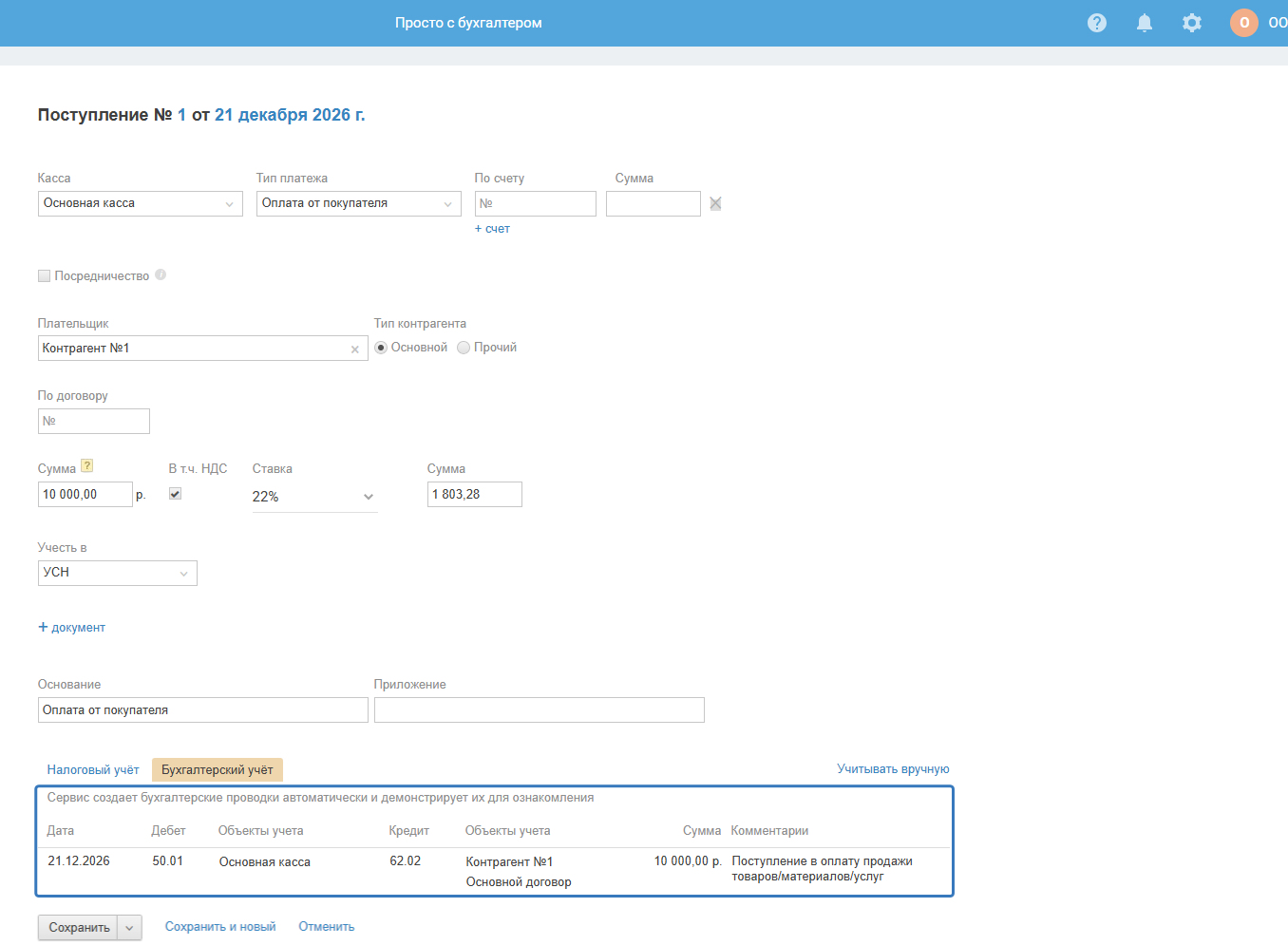Click the orange user avatar

coord(1244,23)
